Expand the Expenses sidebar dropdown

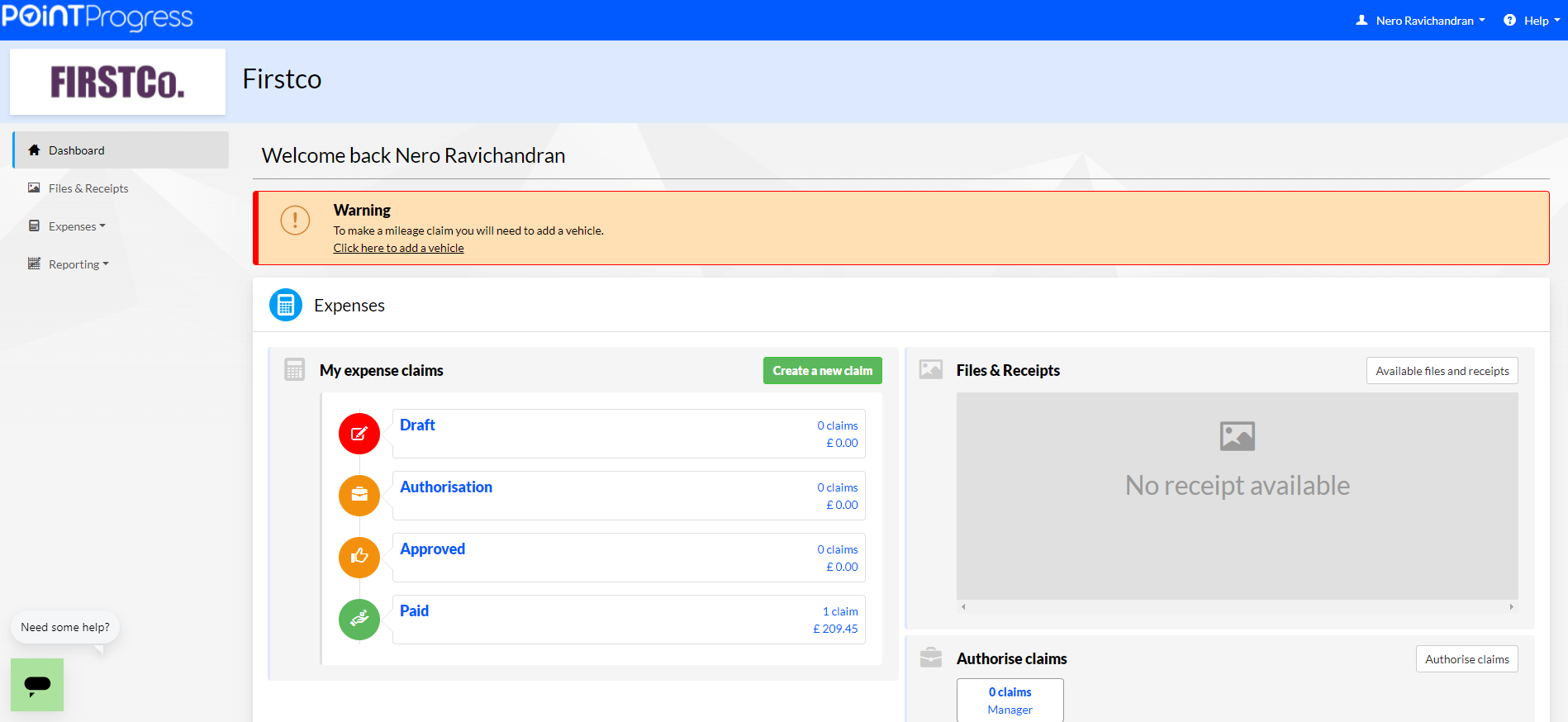pos(77,226)
